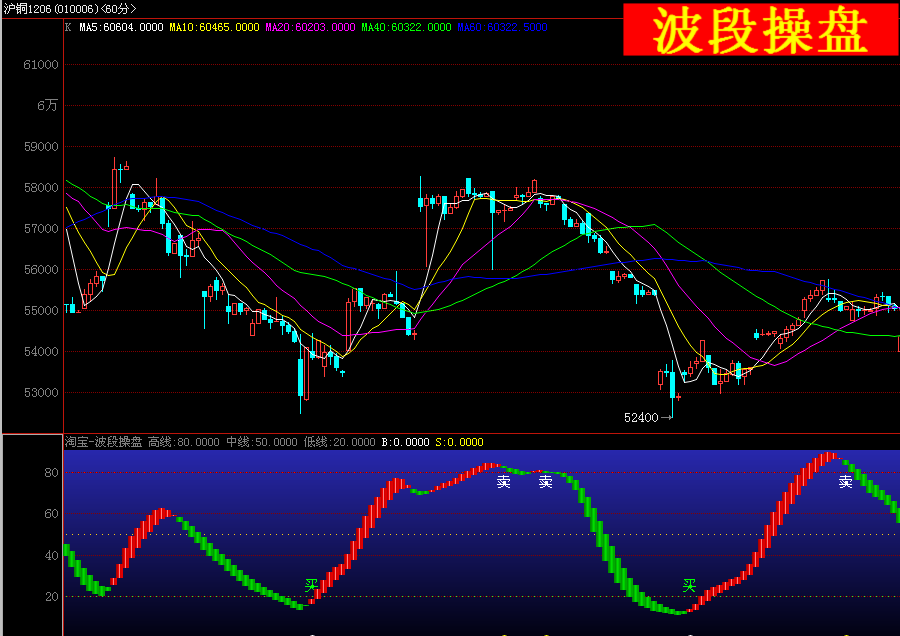The height and width of the screenshot is (636, 900).
Task: Select the blue MA60:60322.5000 label
Action: (x=502, y=27)
